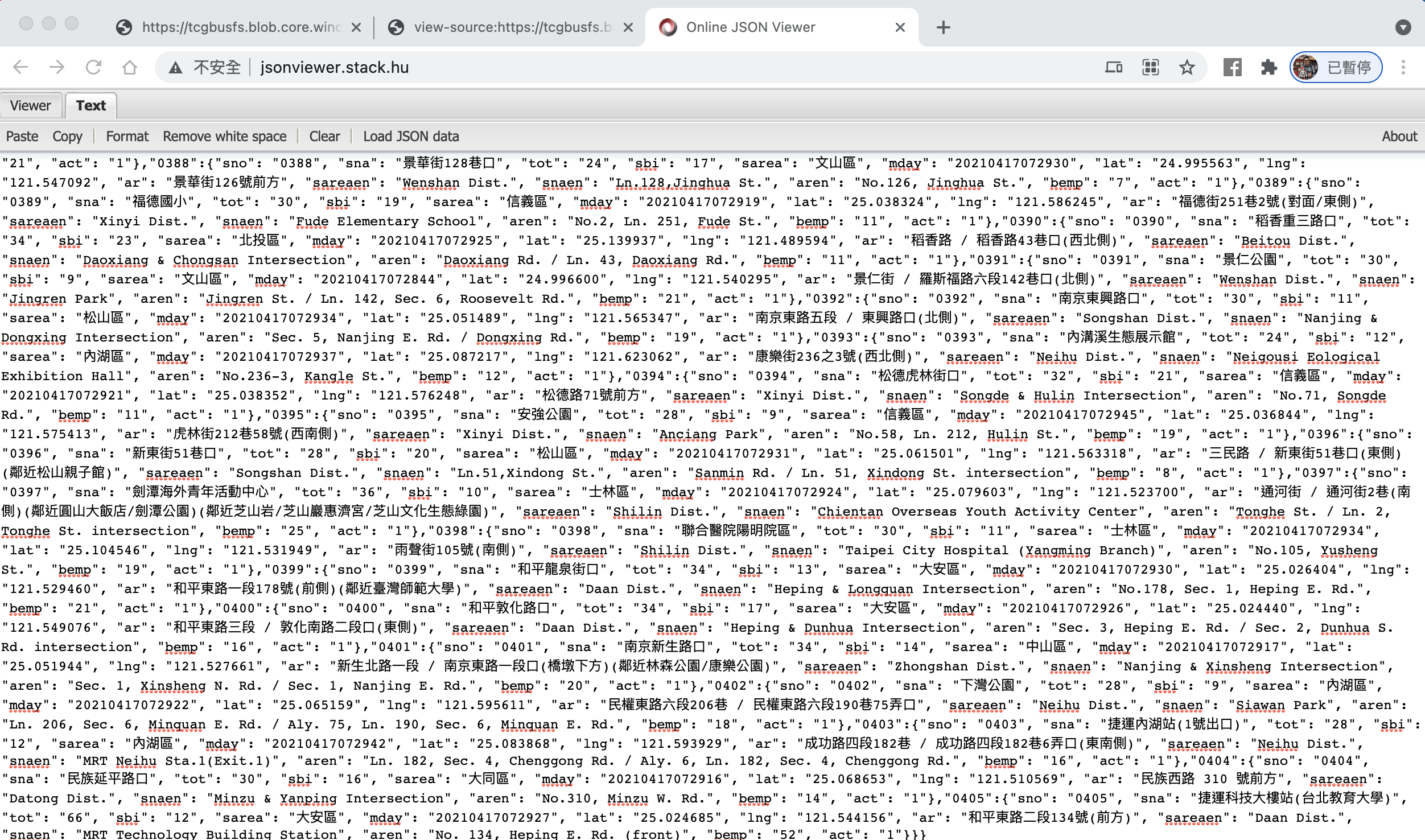Select the Text tab
1425x840 pixels.
tap(91, 105)
